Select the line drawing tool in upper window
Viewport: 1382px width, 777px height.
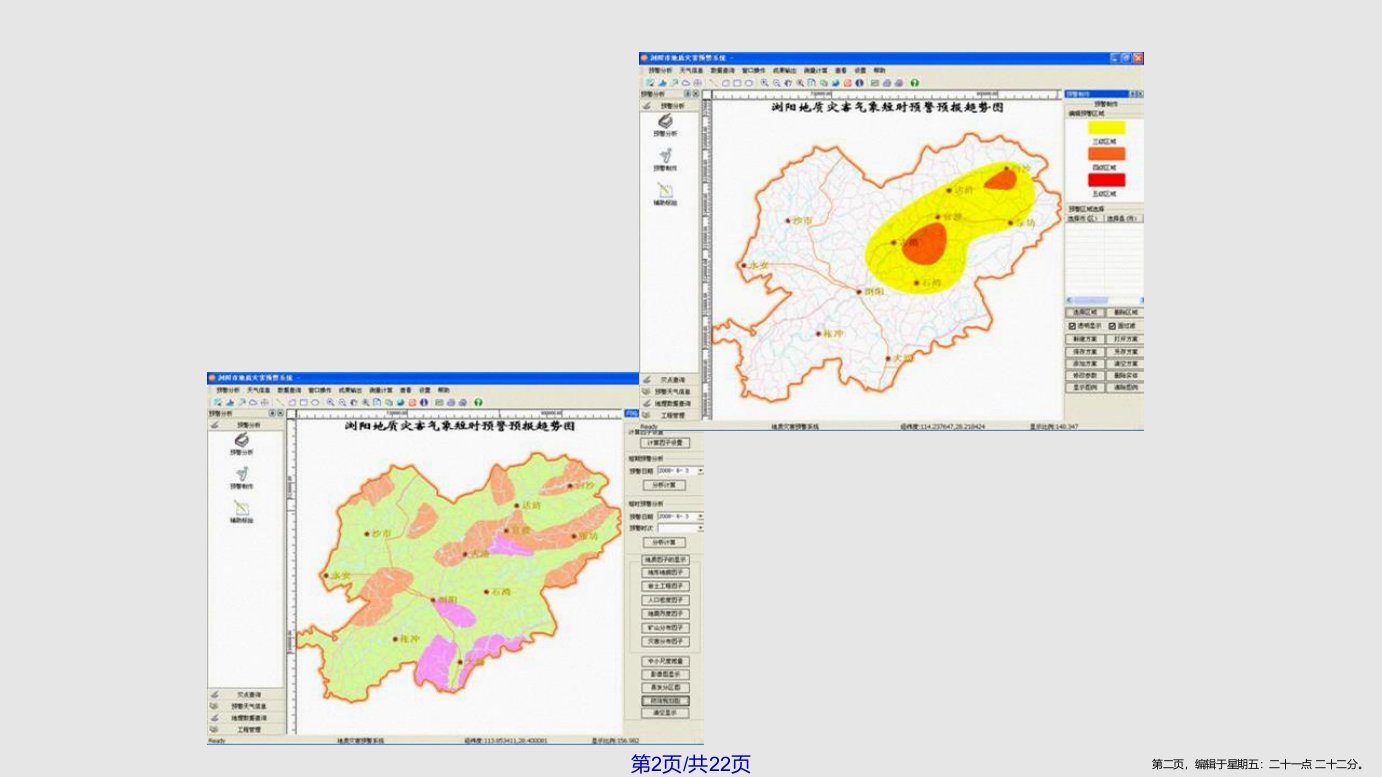coord(713,83)
